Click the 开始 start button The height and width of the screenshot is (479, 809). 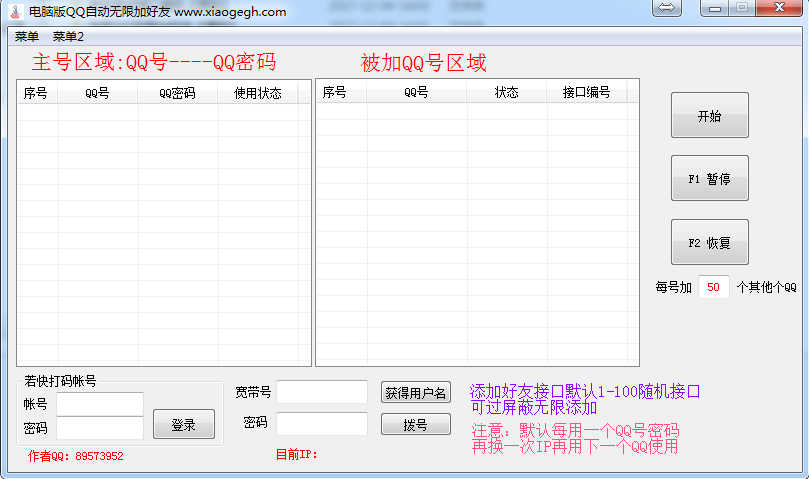pos(709,115)
